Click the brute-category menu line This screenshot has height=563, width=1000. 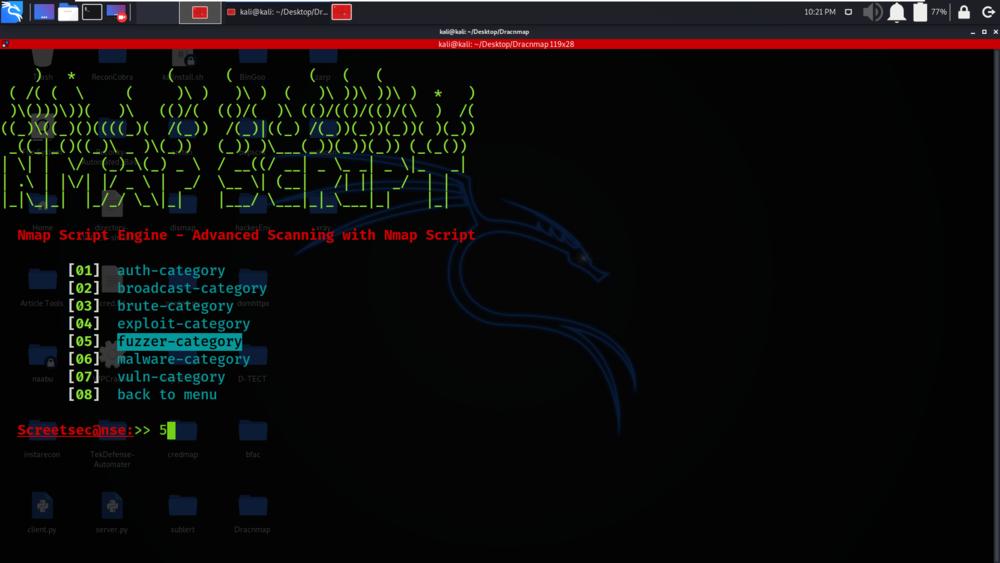click(175, 306)
